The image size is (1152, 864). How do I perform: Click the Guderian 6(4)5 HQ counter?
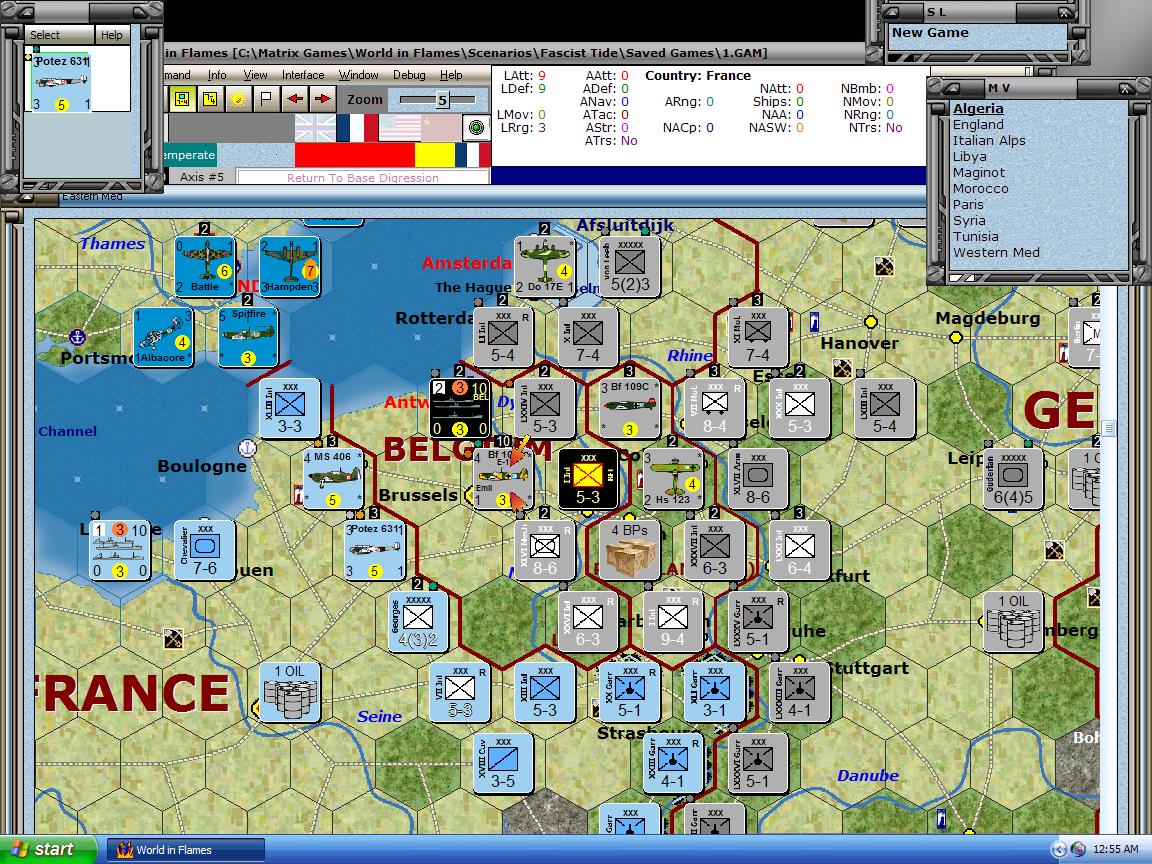point(1013,478)
